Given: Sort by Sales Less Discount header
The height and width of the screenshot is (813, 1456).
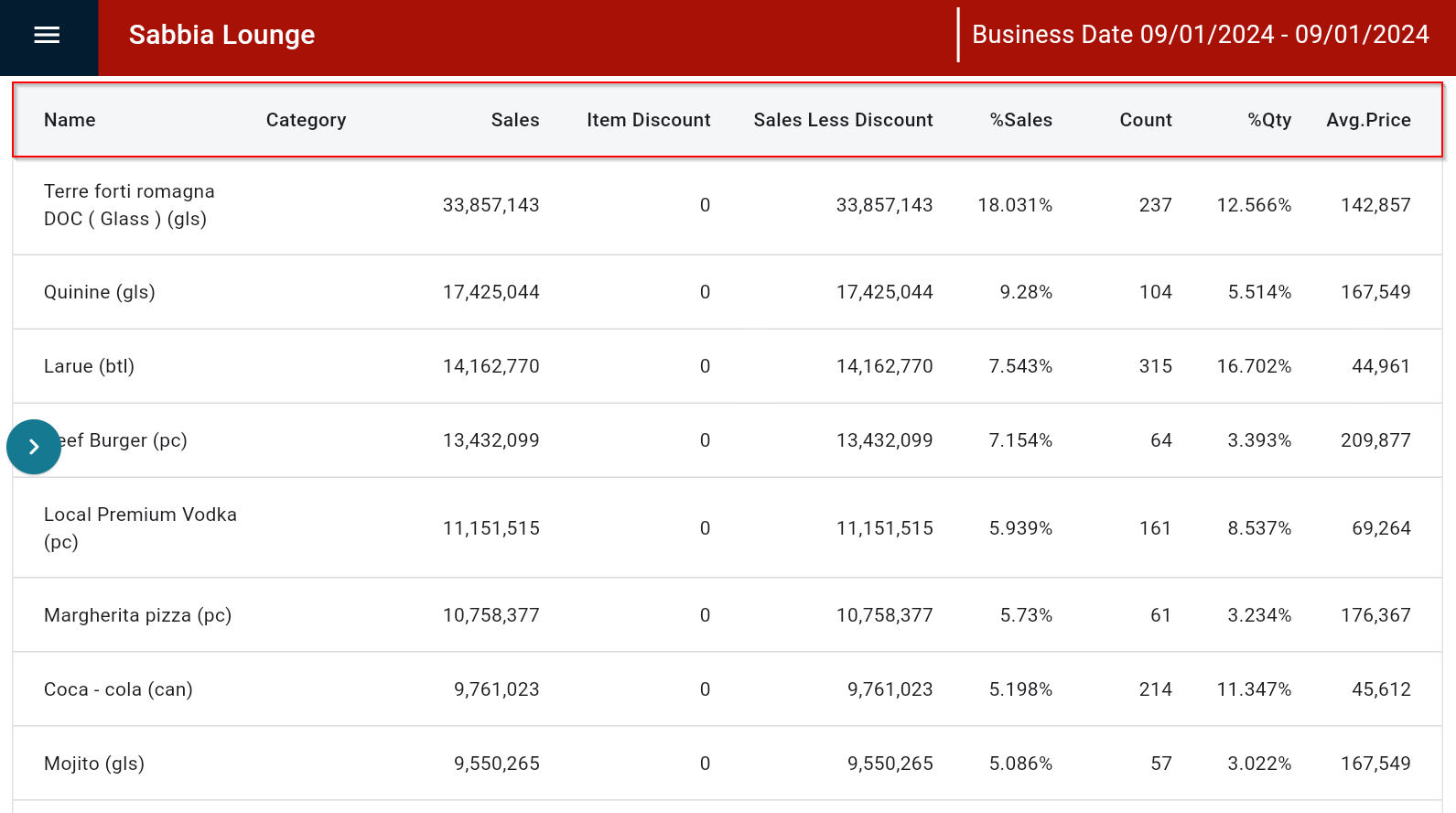Looking at the screenshot, I should tap(843, 120).
